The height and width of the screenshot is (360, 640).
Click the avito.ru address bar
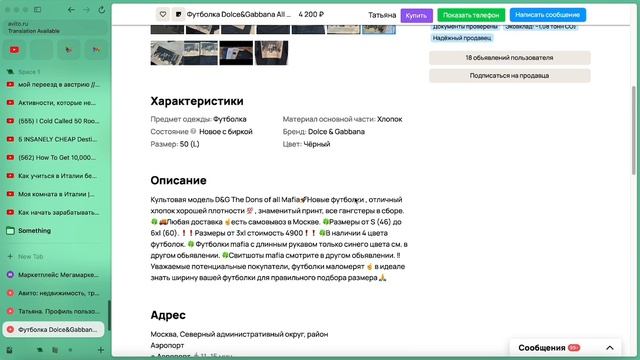55,27
